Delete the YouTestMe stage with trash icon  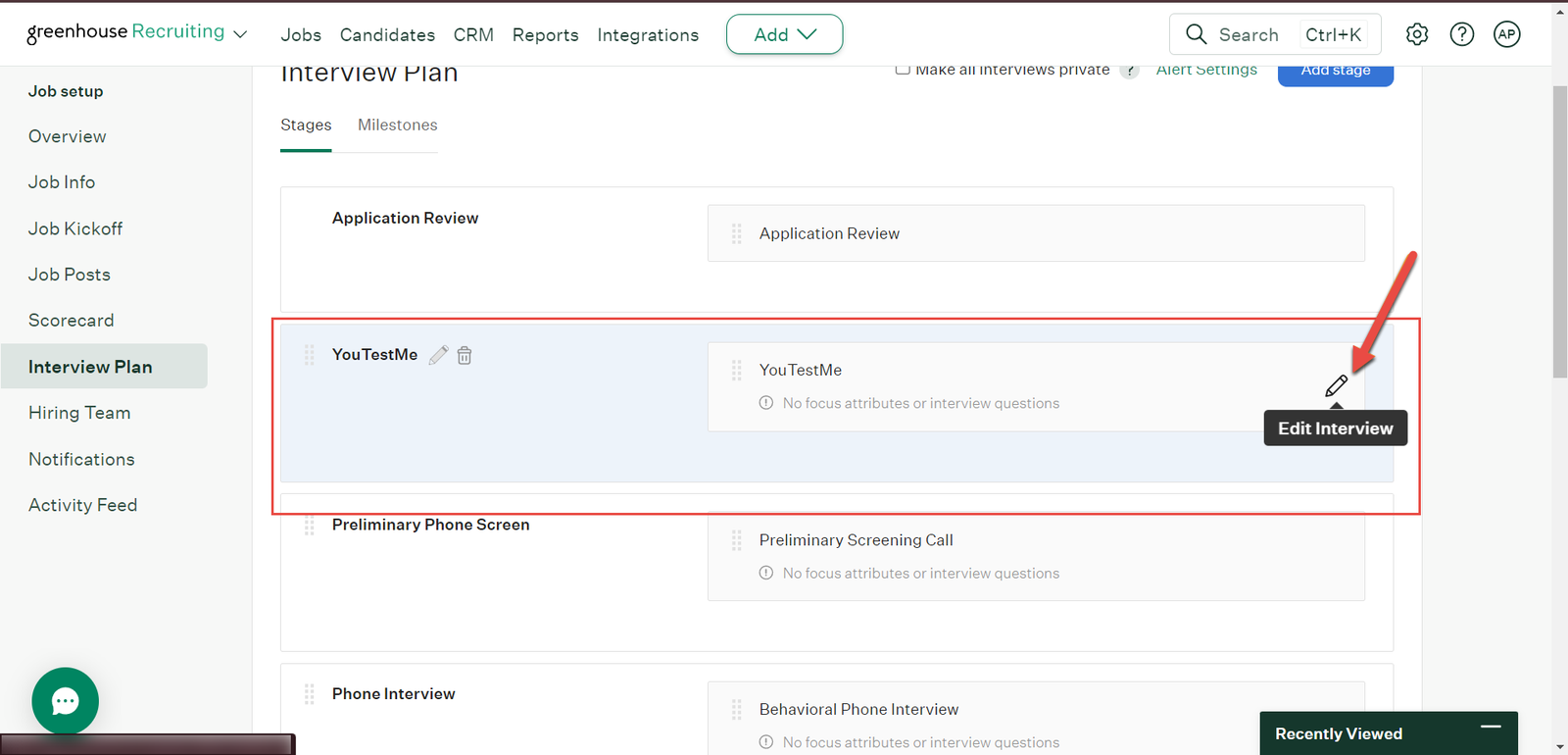point(465,355)
